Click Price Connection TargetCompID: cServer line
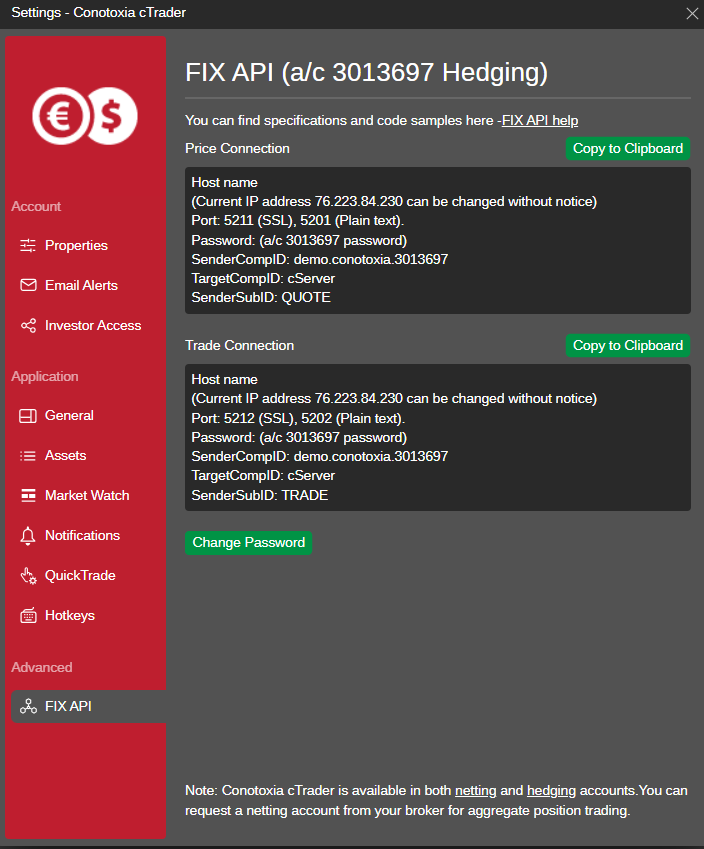The image size is (704, 849). tap(263, 278)
